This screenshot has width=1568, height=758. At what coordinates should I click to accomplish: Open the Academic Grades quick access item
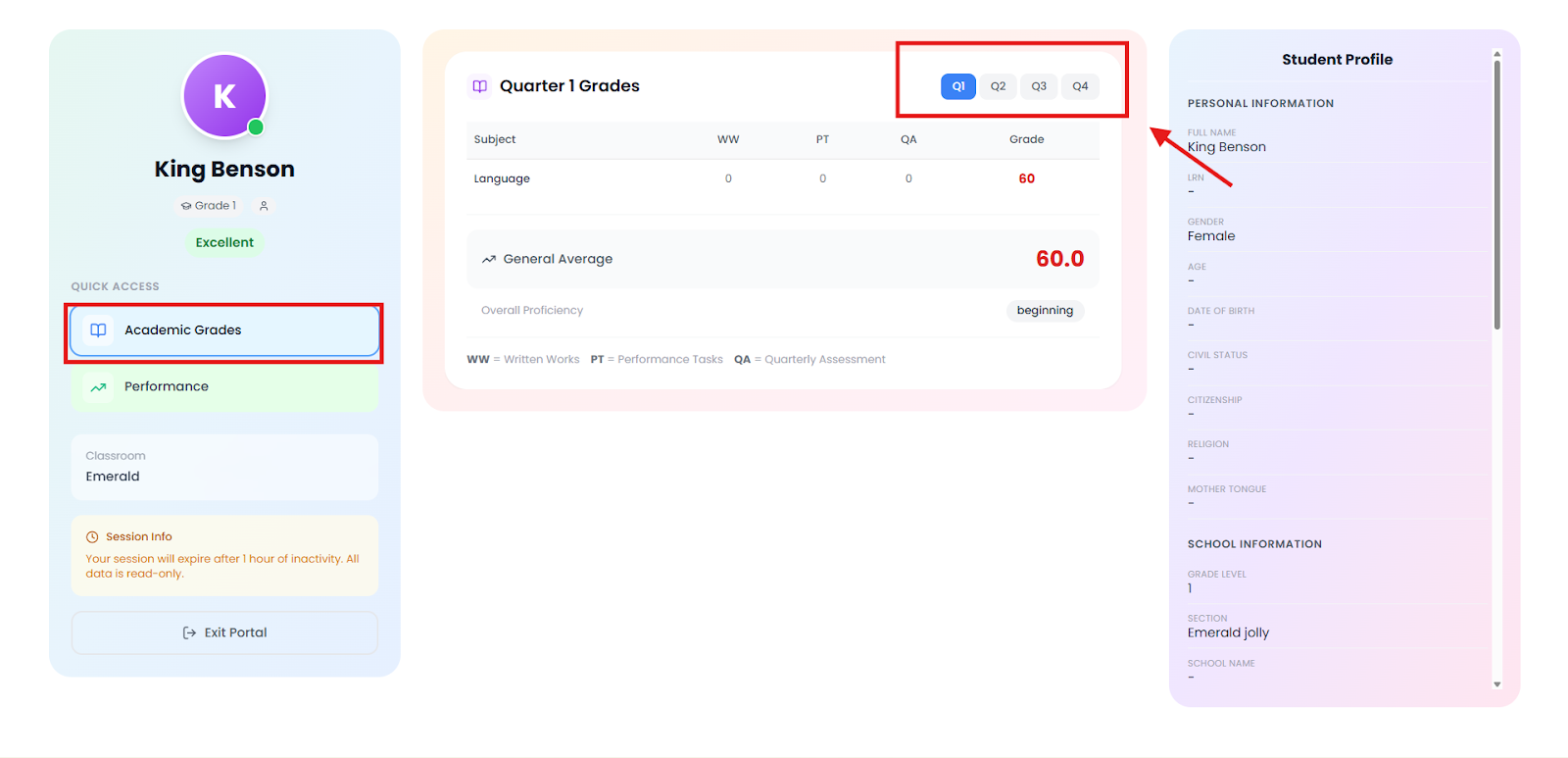224,330
